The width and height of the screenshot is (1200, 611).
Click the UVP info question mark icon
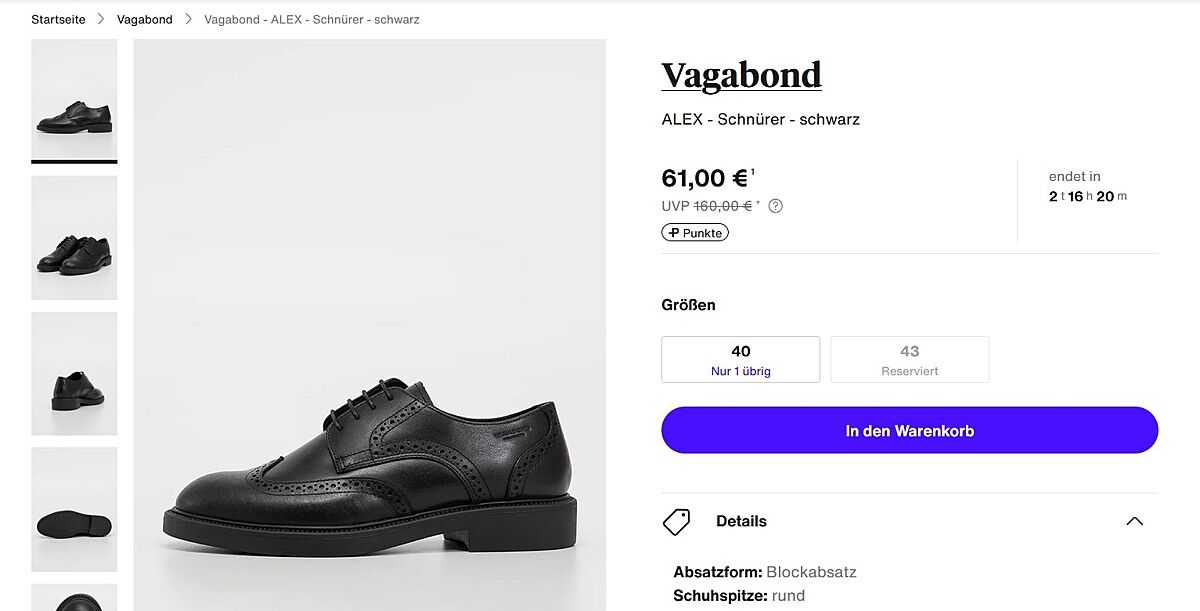coord(776,206)
